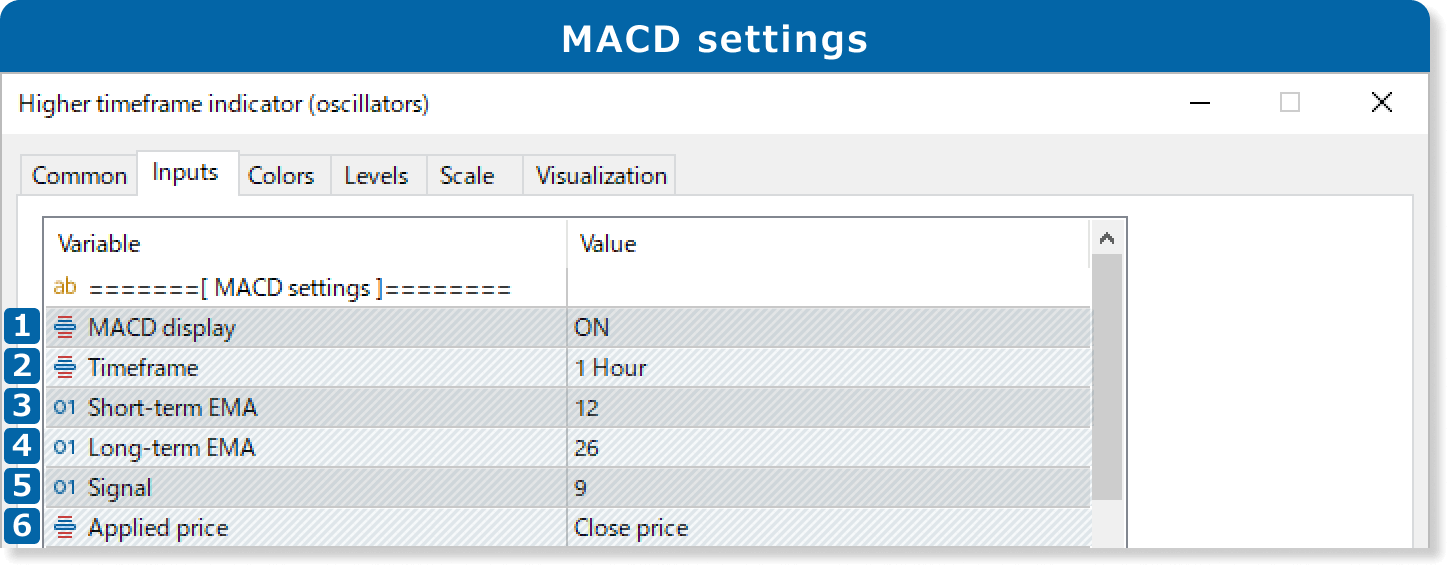This screenshot has width=1450, height=568.
Task: Switch to the Common tab
Action: [79, 176]
